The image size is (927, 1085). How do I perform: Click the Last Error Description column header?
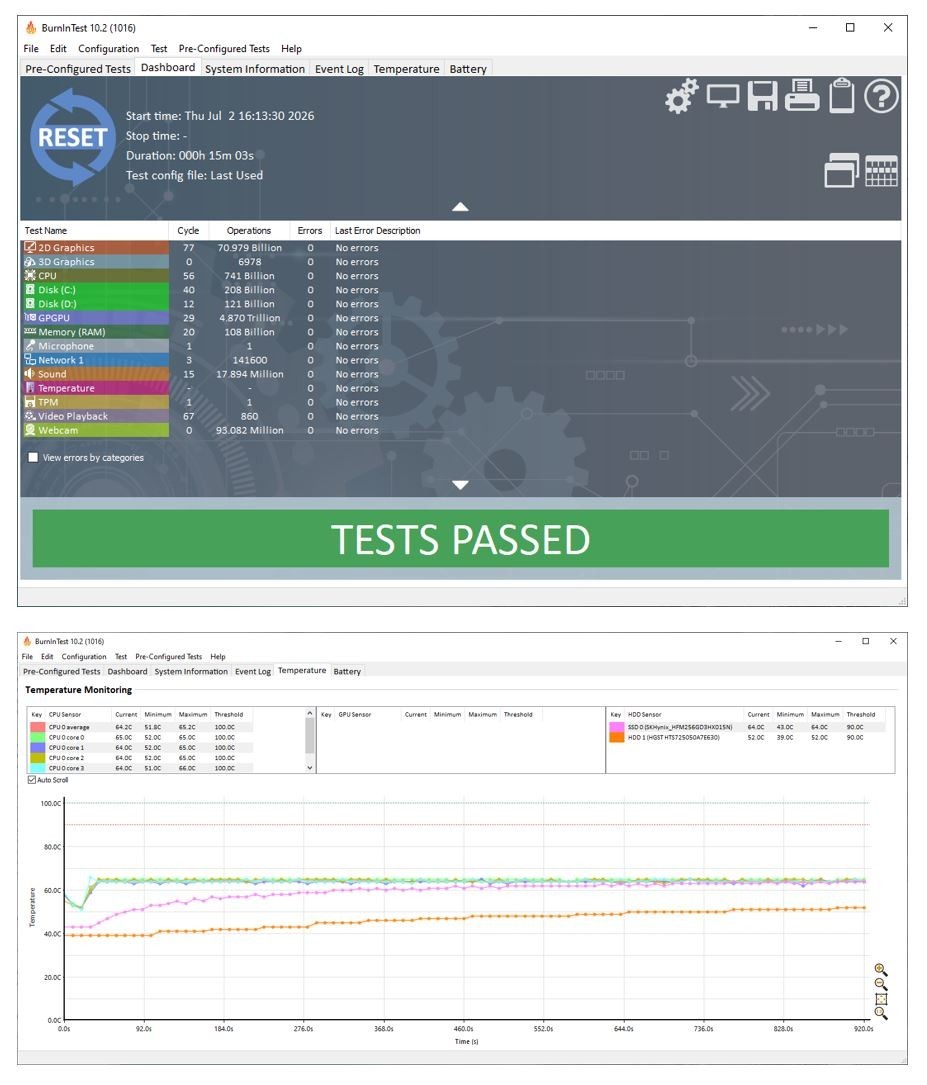point(377,230)
